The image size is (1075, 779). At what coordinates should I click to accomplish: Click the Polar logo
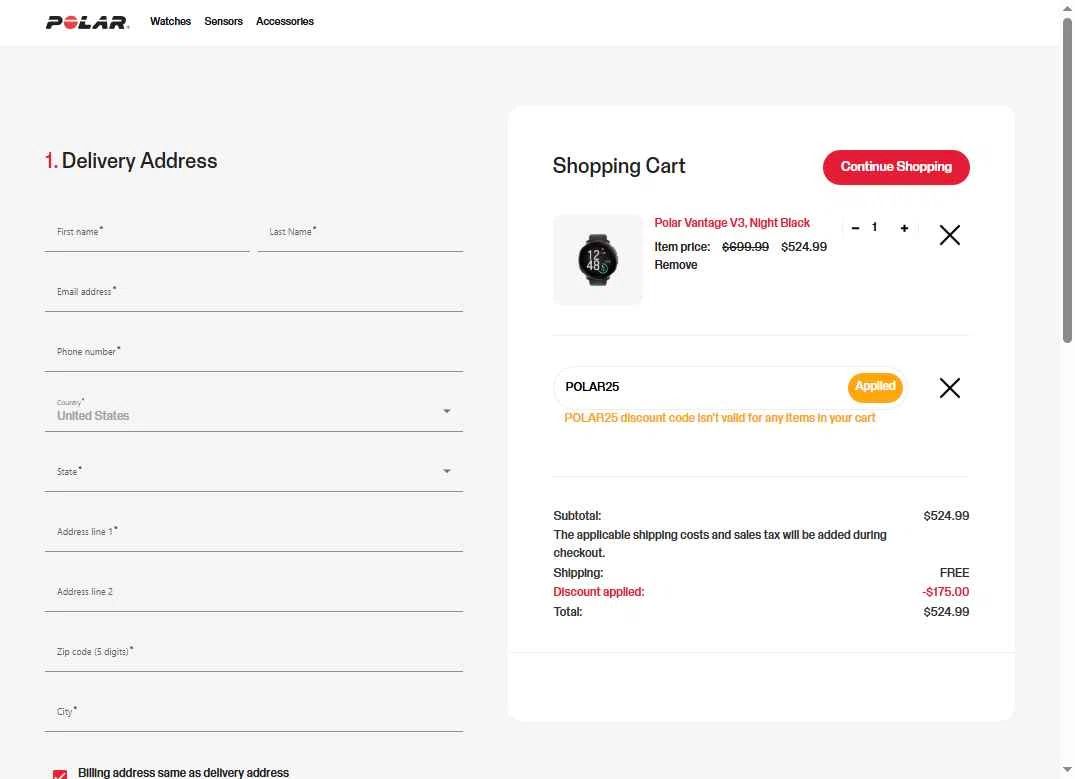click(87, 22)
